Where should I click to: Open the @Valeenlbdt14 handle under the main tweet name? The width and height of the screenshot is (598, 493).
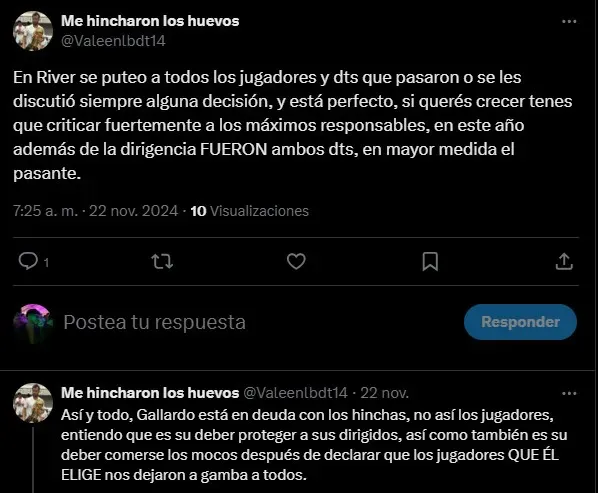click(113, 41)
